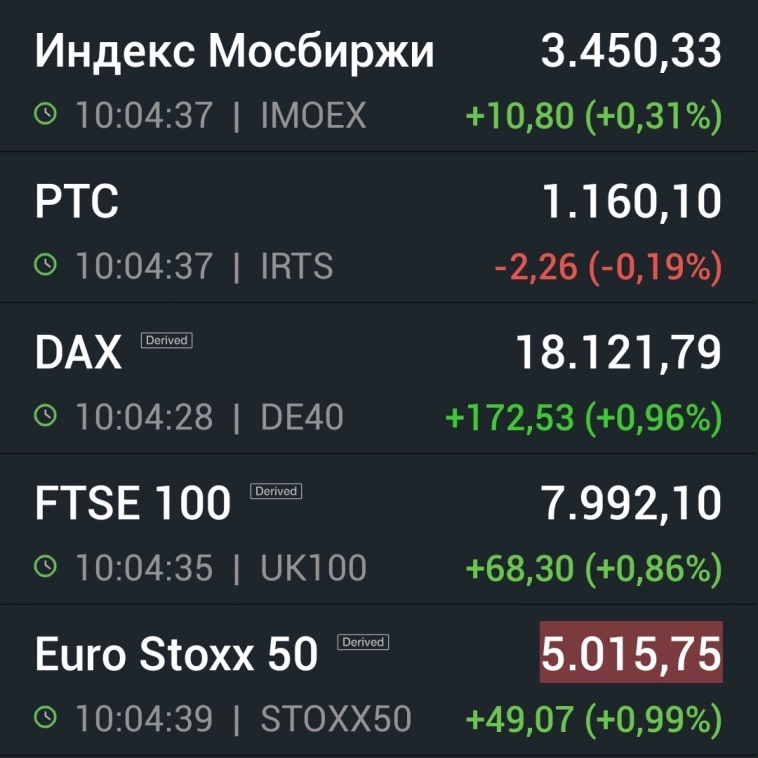Click the STOXX50 ticker symbol

(336, 718)
